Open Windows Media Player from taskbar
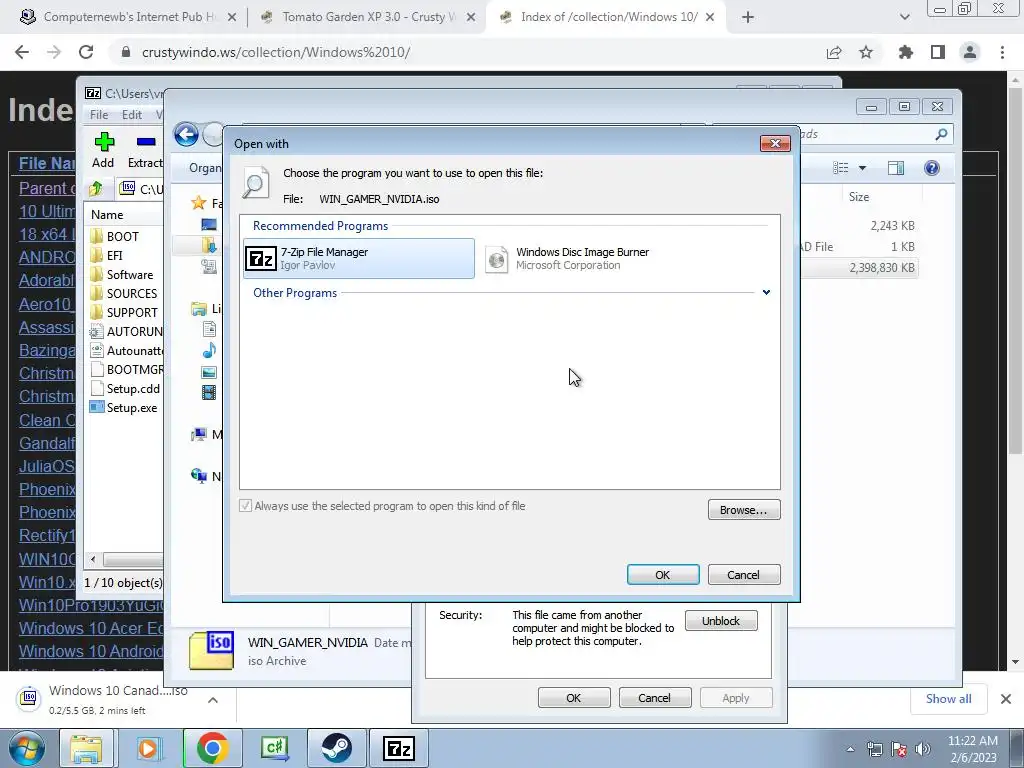The width and height of the screenshot is (1024, 768). tap(149, 748)
